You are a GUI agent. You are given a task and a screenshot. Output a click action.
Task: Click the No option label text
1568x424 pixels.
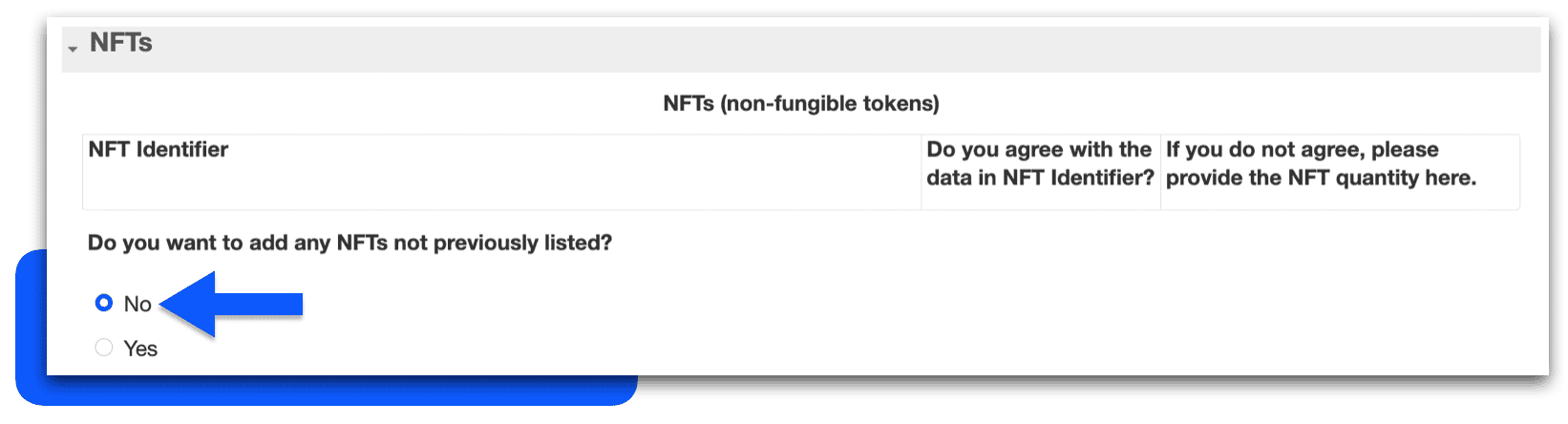[x=138, y=304]
